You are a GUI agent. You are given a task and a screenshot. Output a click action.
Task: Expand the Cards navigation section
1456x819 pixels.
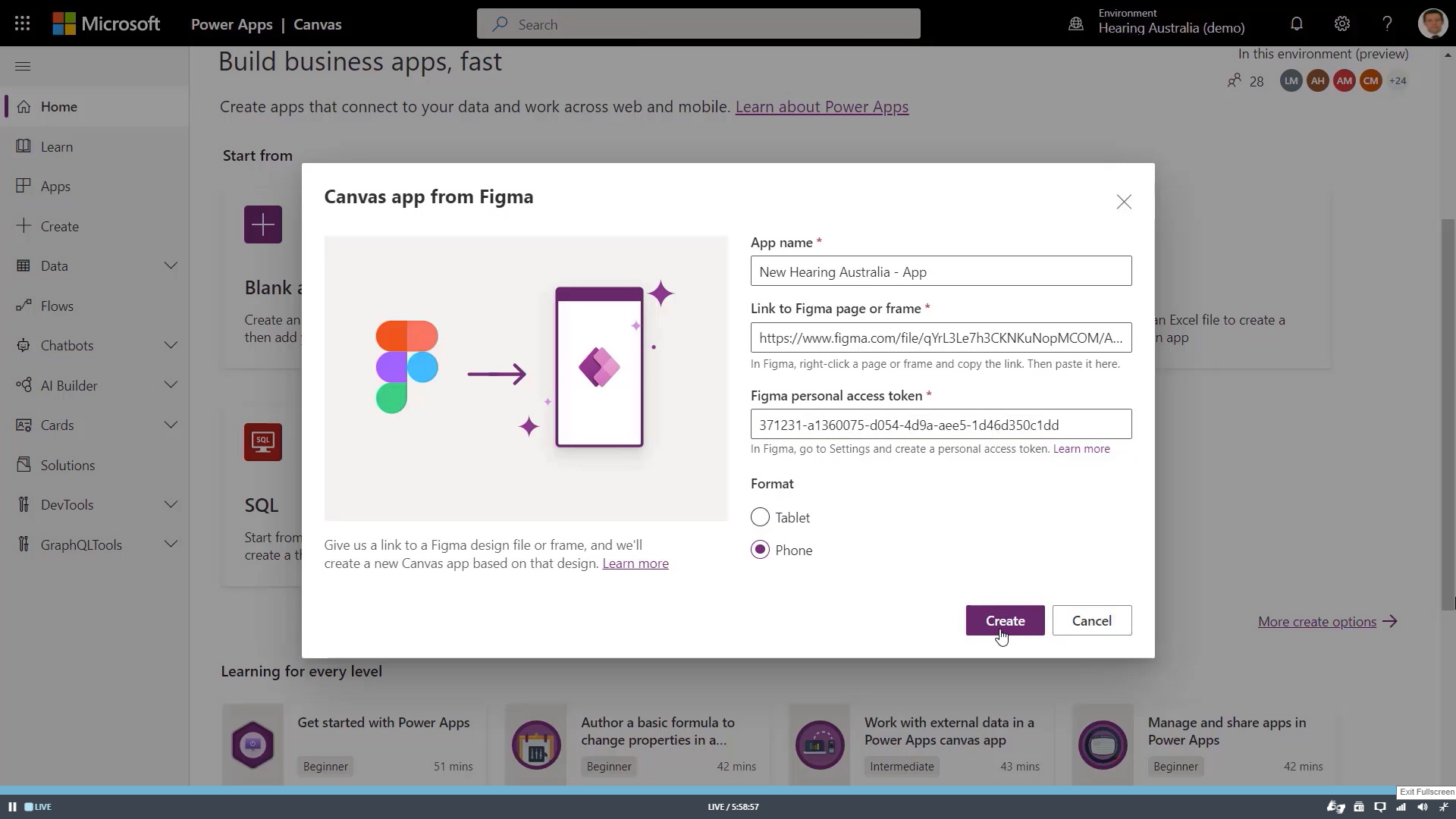(171, 425)
